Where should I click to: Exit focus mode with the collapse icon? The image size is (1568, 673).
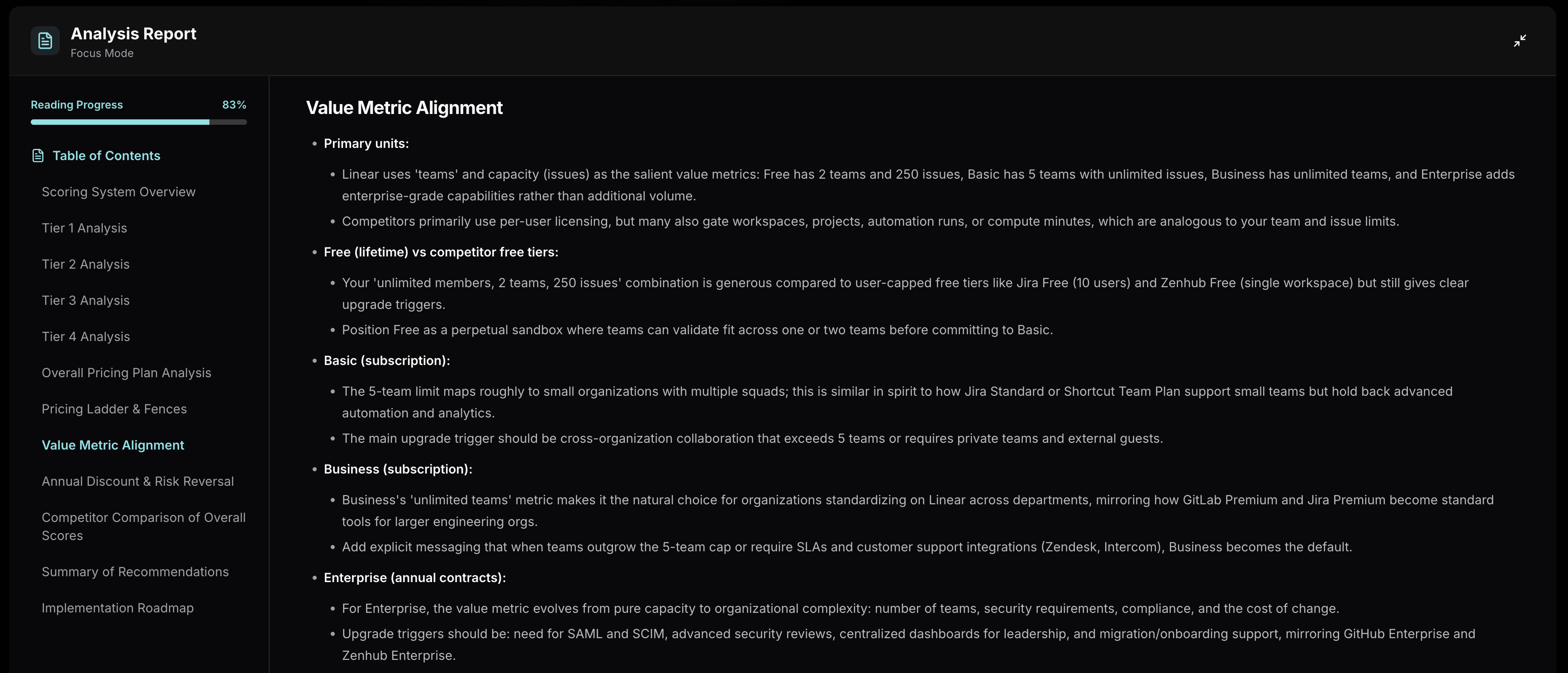click(x=1519, y=41)
